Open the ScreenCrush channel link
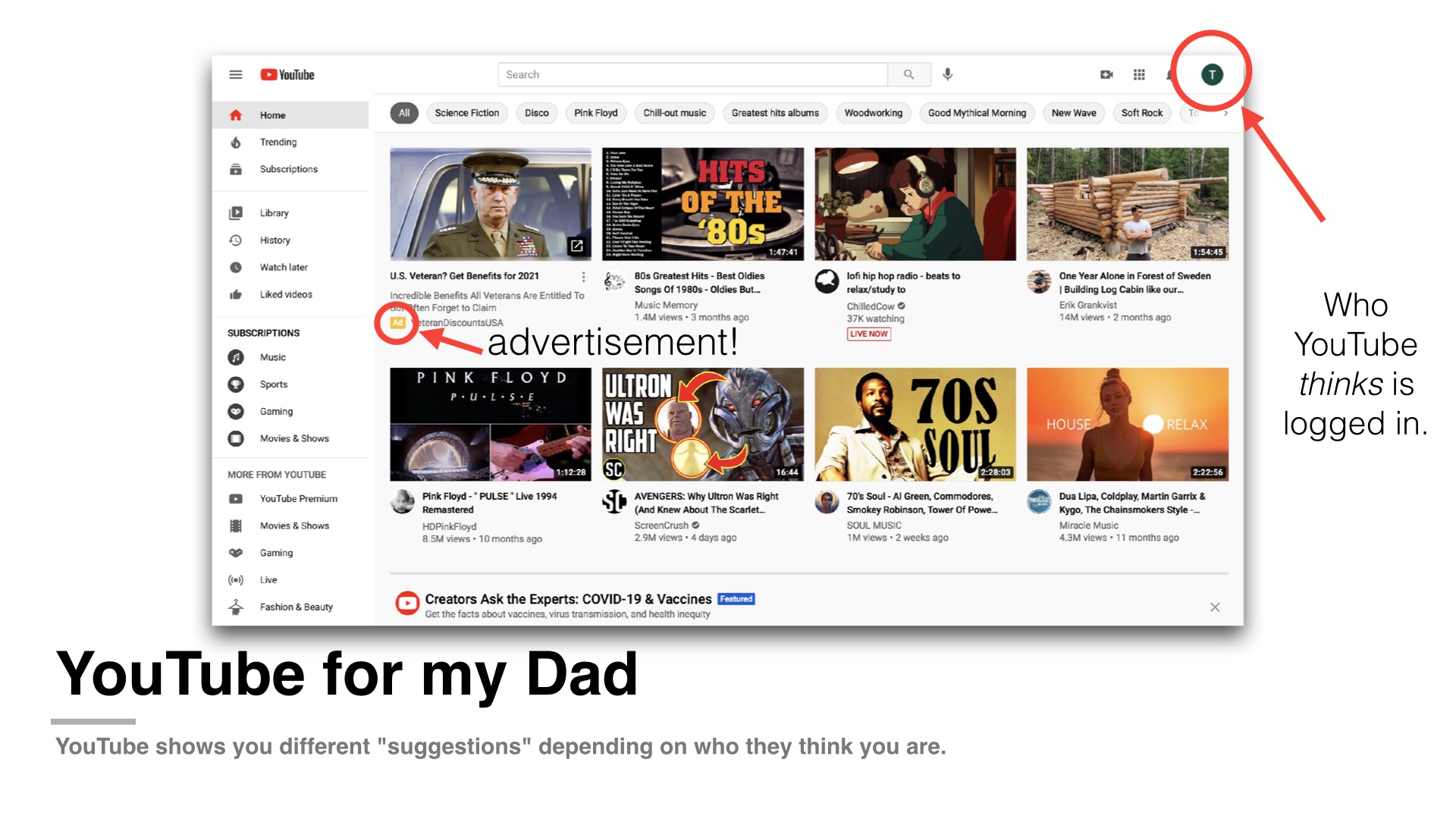 661,526
